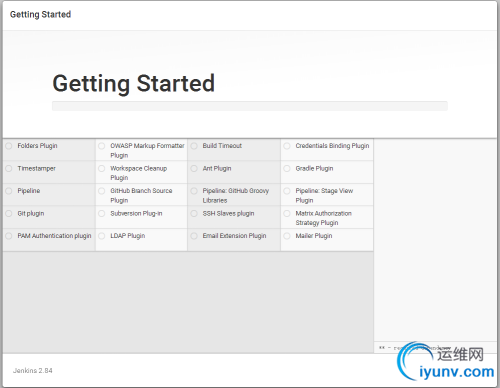
Task: Click the LDAP Plugin status circle
Action: [102, 236]
